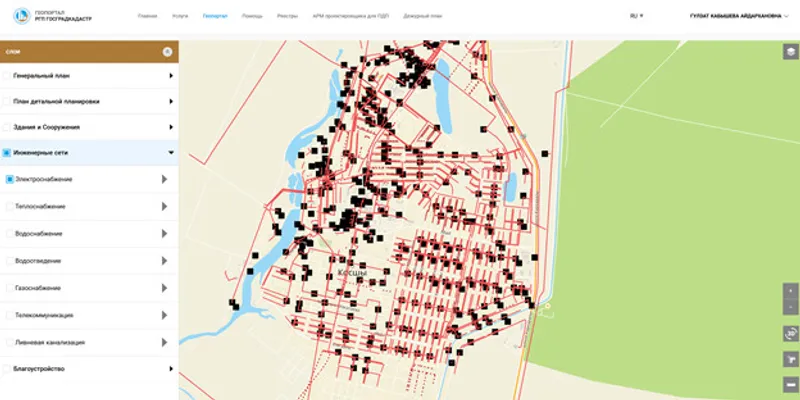
Task: Zoom in on the map
Action: 790,289
